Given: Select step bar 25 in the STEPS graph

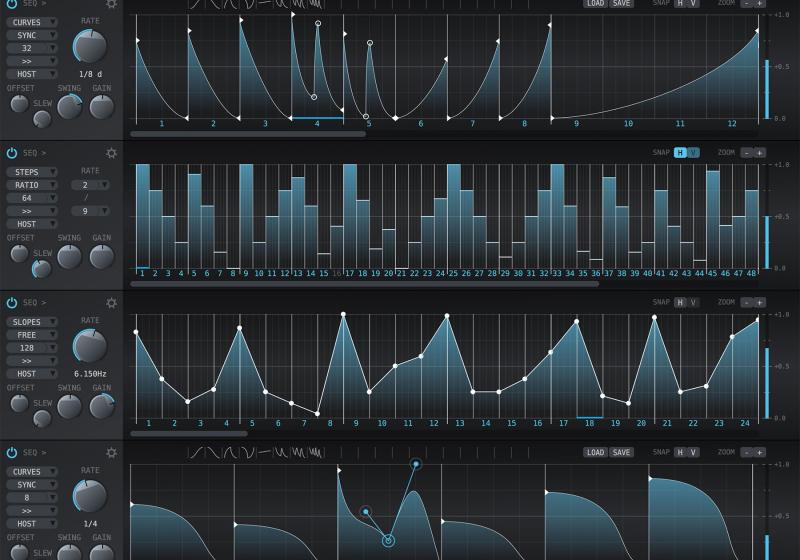Looking at the screenshot, I should pos(454,216).
